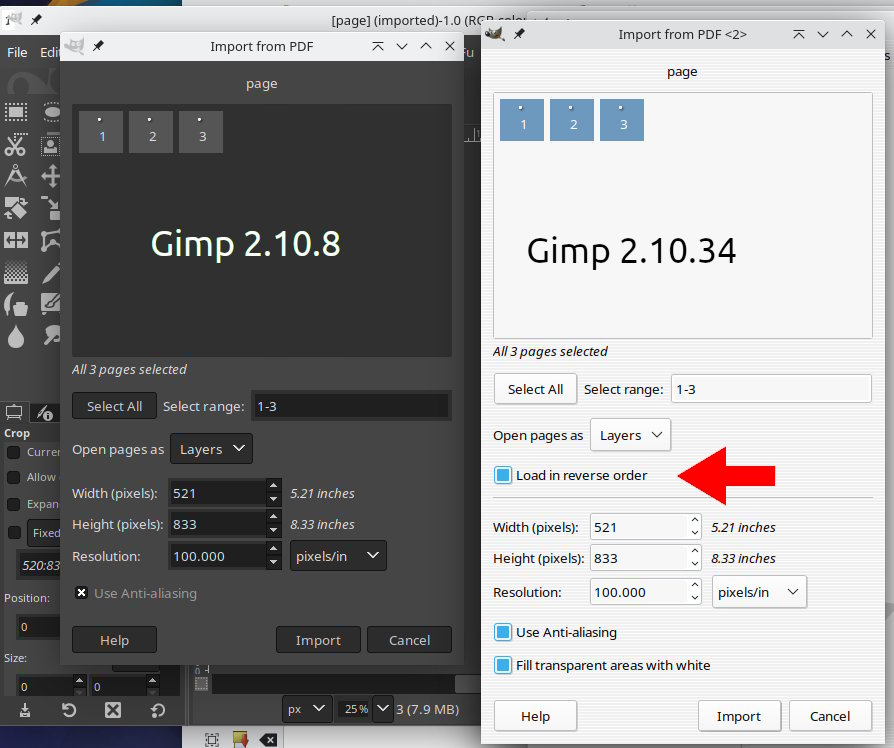Open Edit menu in GIMP window

49,52
